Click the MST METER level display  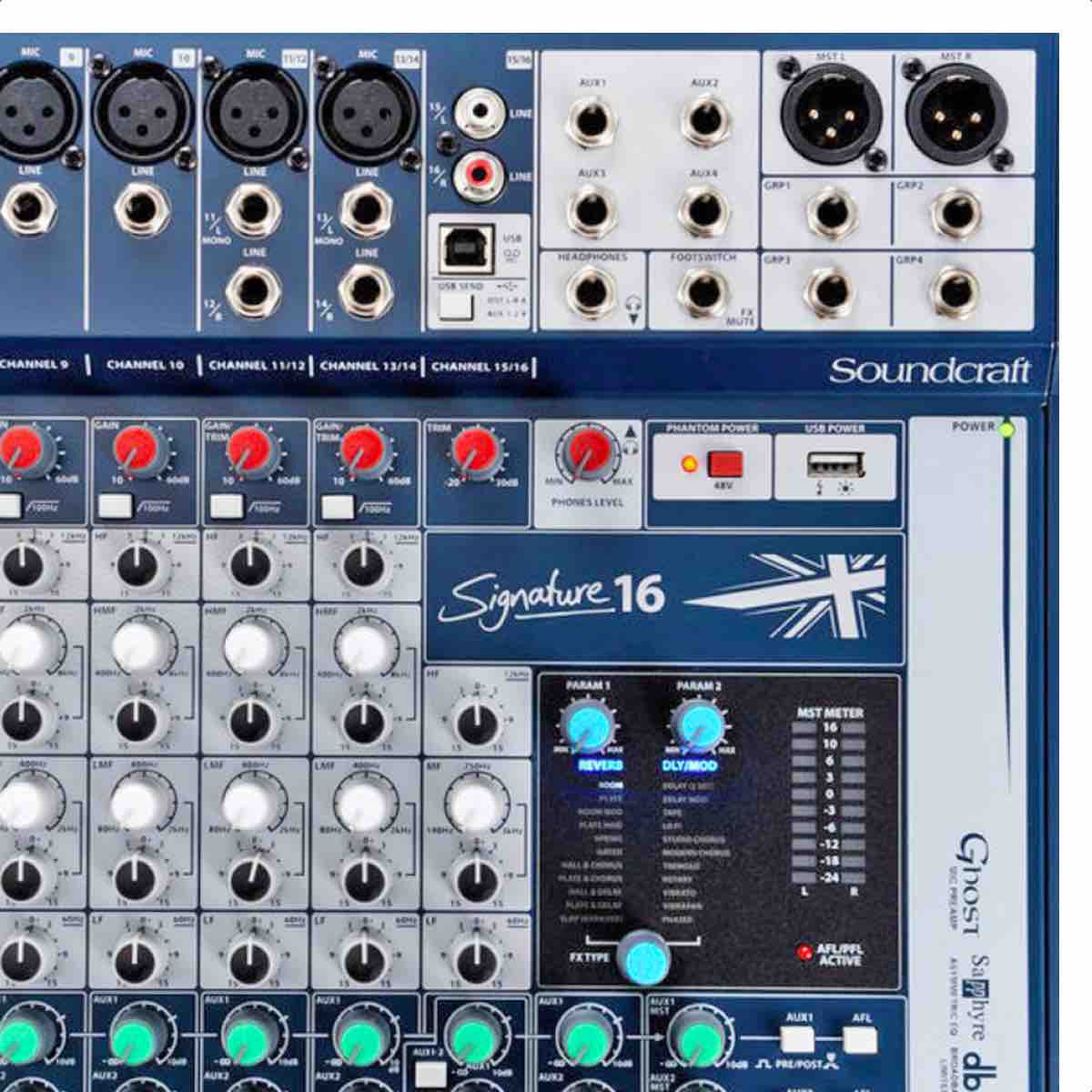pyautogui.click(x=830, y=801)
